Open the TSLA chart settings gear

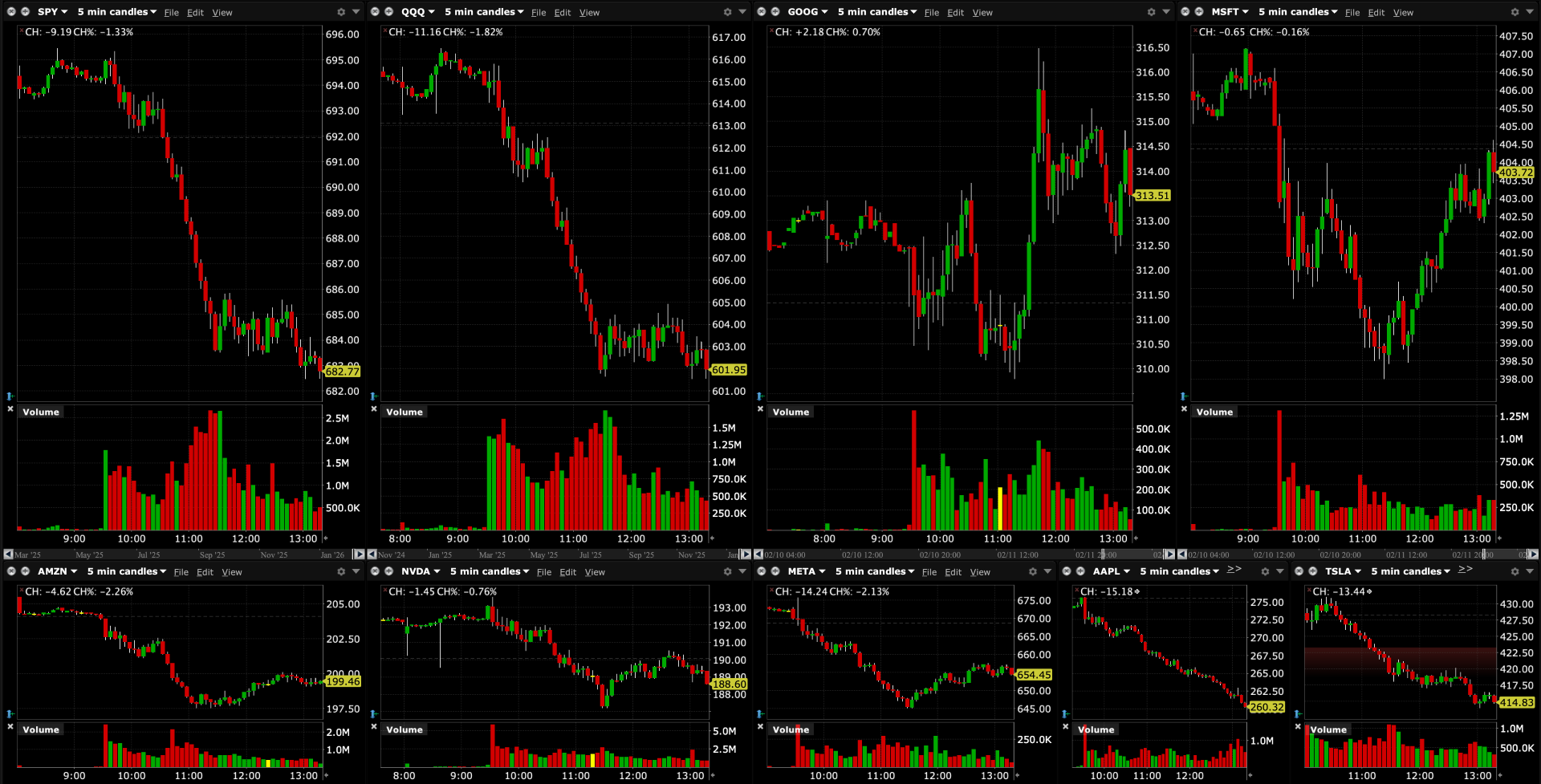click(x=1515, y=571)
